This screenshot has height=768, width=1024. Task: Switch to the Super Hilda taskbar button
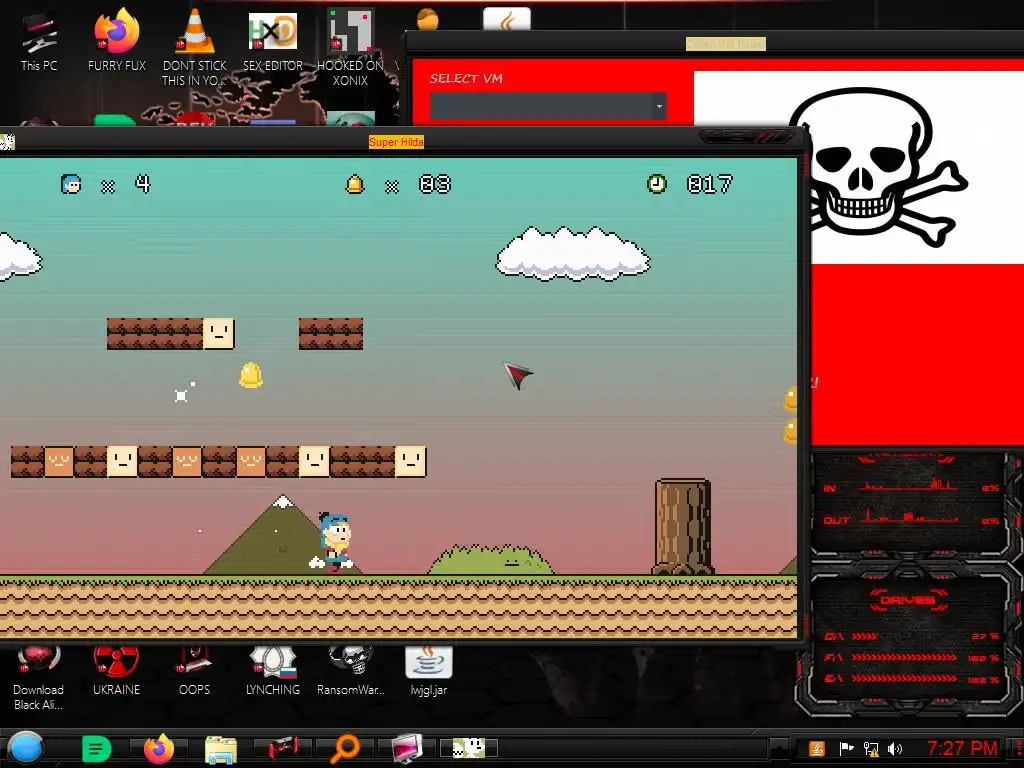[469, 748]
